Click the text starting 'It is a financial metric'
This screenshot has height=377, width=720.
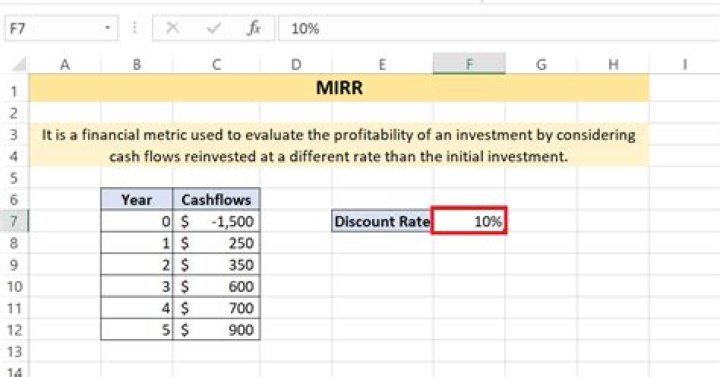pyautogui.click(x=339, y=135)
